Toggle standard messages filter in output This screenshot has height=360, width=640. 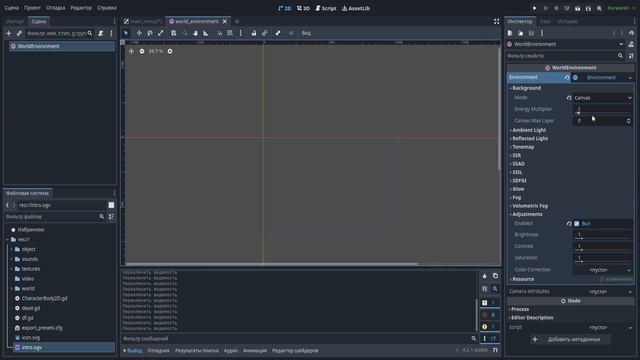489,303
